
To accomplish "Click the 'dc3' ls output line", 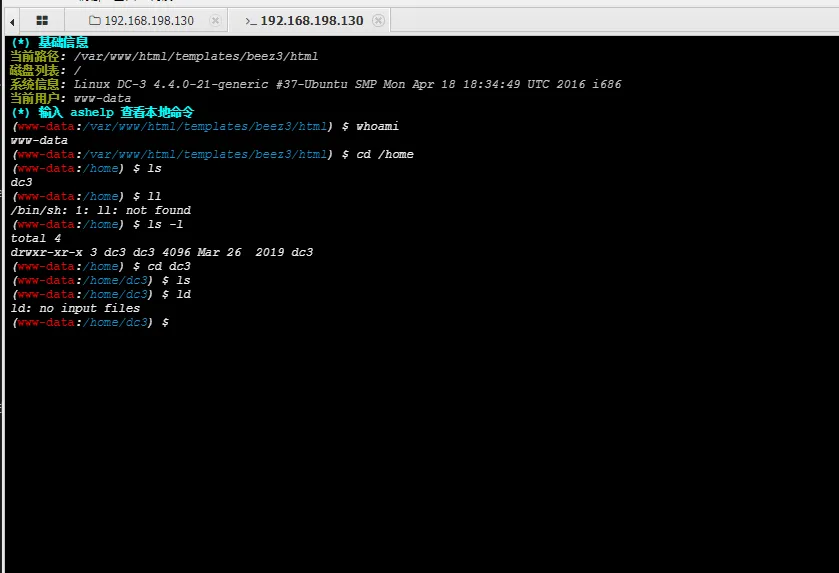I will pos(21,182).
